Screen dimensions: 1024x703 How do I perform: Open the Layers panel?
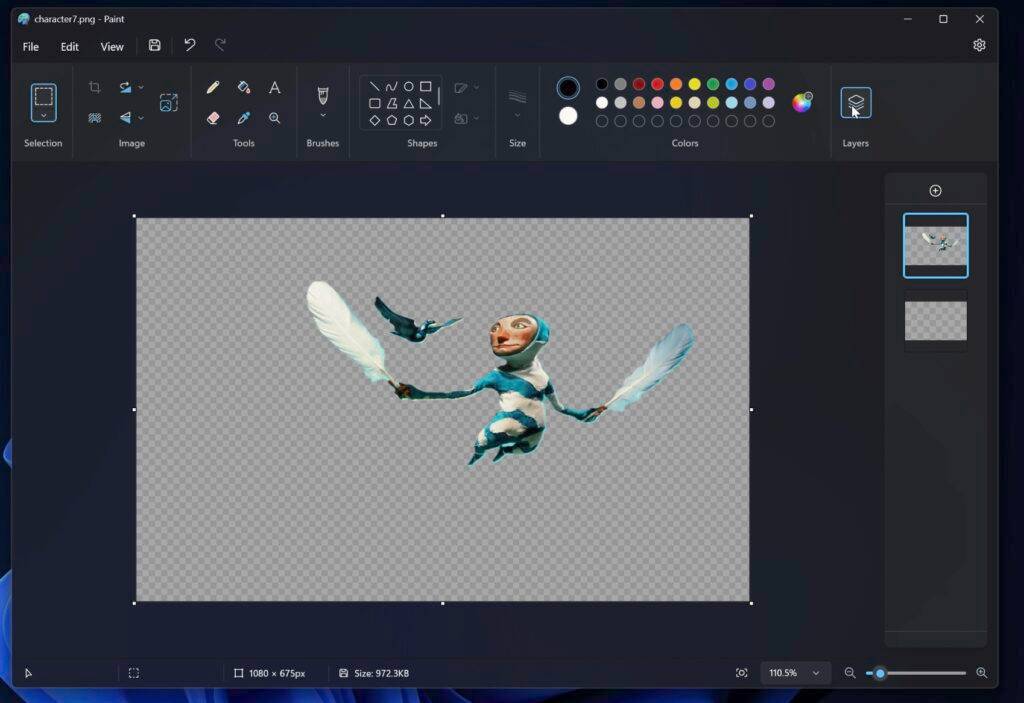[x=855, y=101]
